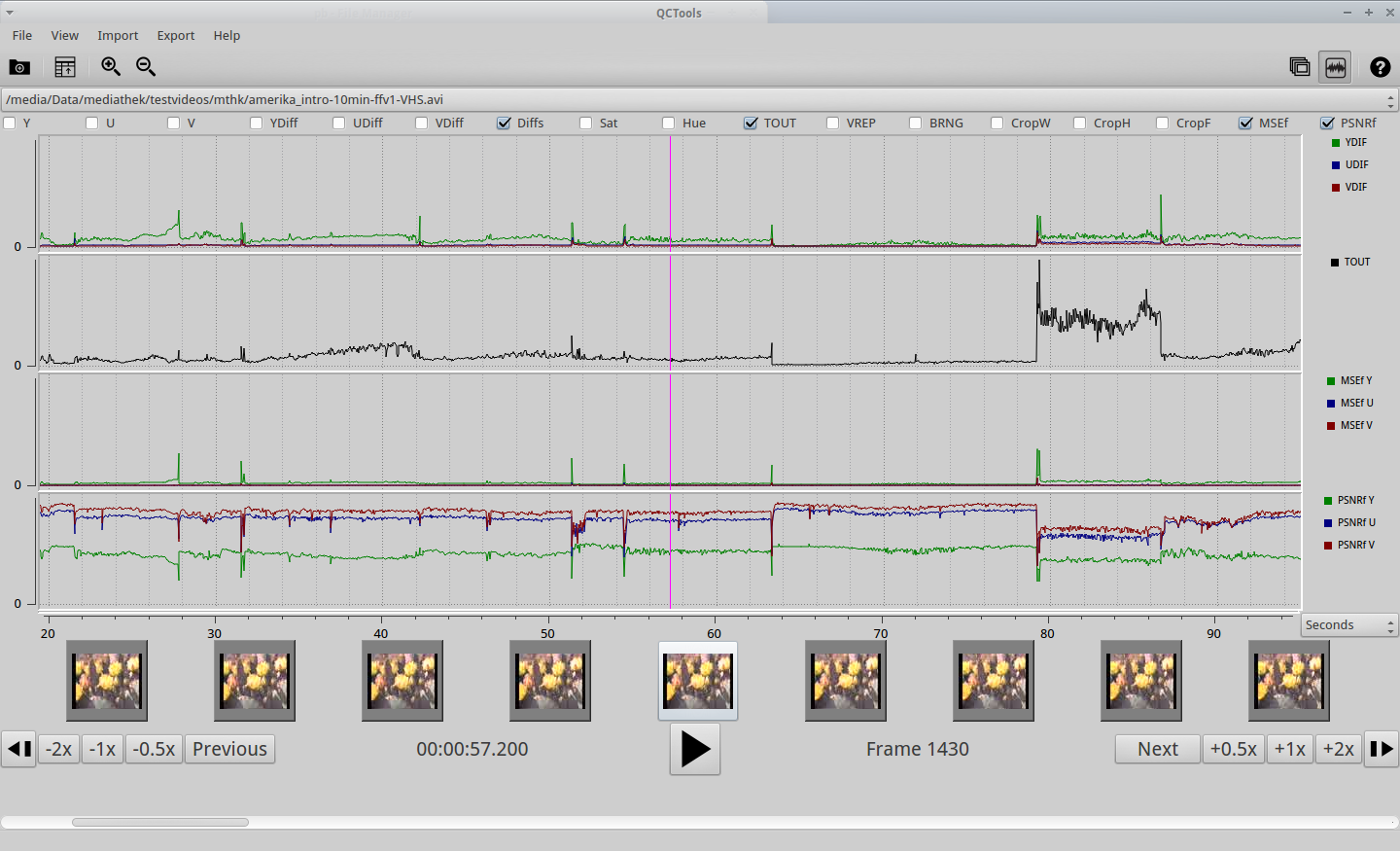This screenshot has height=851, width=1400.
Task: Open the Export menu
Action: 175,36
